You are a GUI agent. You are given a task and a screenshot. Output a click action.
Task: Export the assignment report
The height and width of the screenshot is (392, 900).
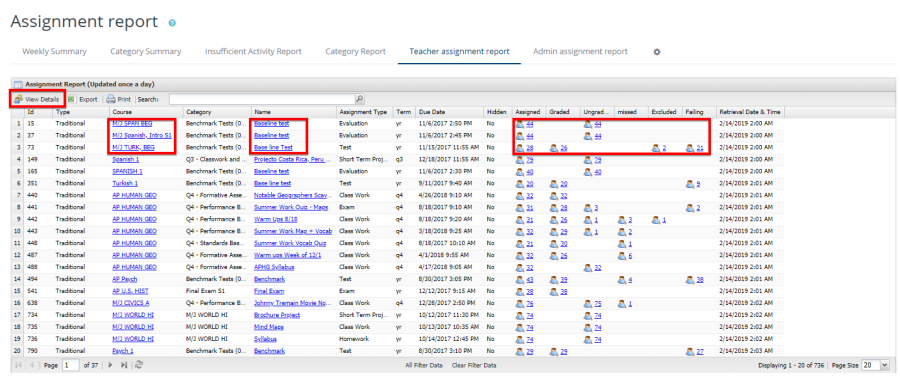tap(83, 99)
